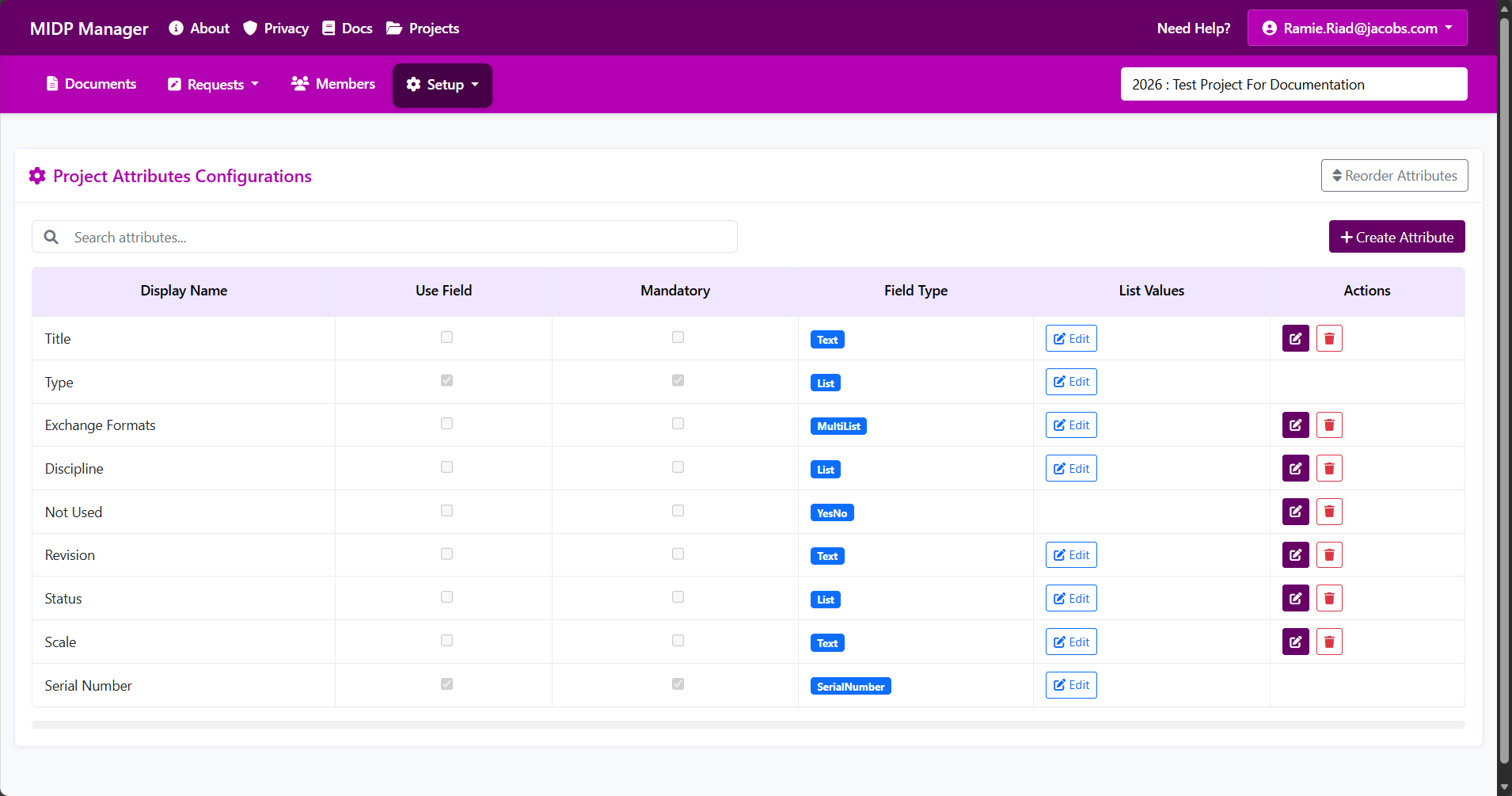Screen dimensions: 1512x796
Task: Edit list values for Discipline
Action: [1071, 468]
